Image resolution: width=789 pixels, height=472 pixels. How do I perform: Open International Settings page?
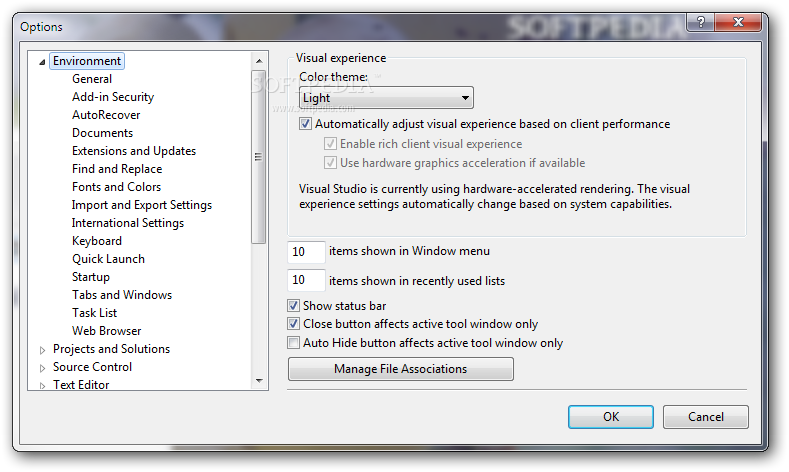[127, 223]
